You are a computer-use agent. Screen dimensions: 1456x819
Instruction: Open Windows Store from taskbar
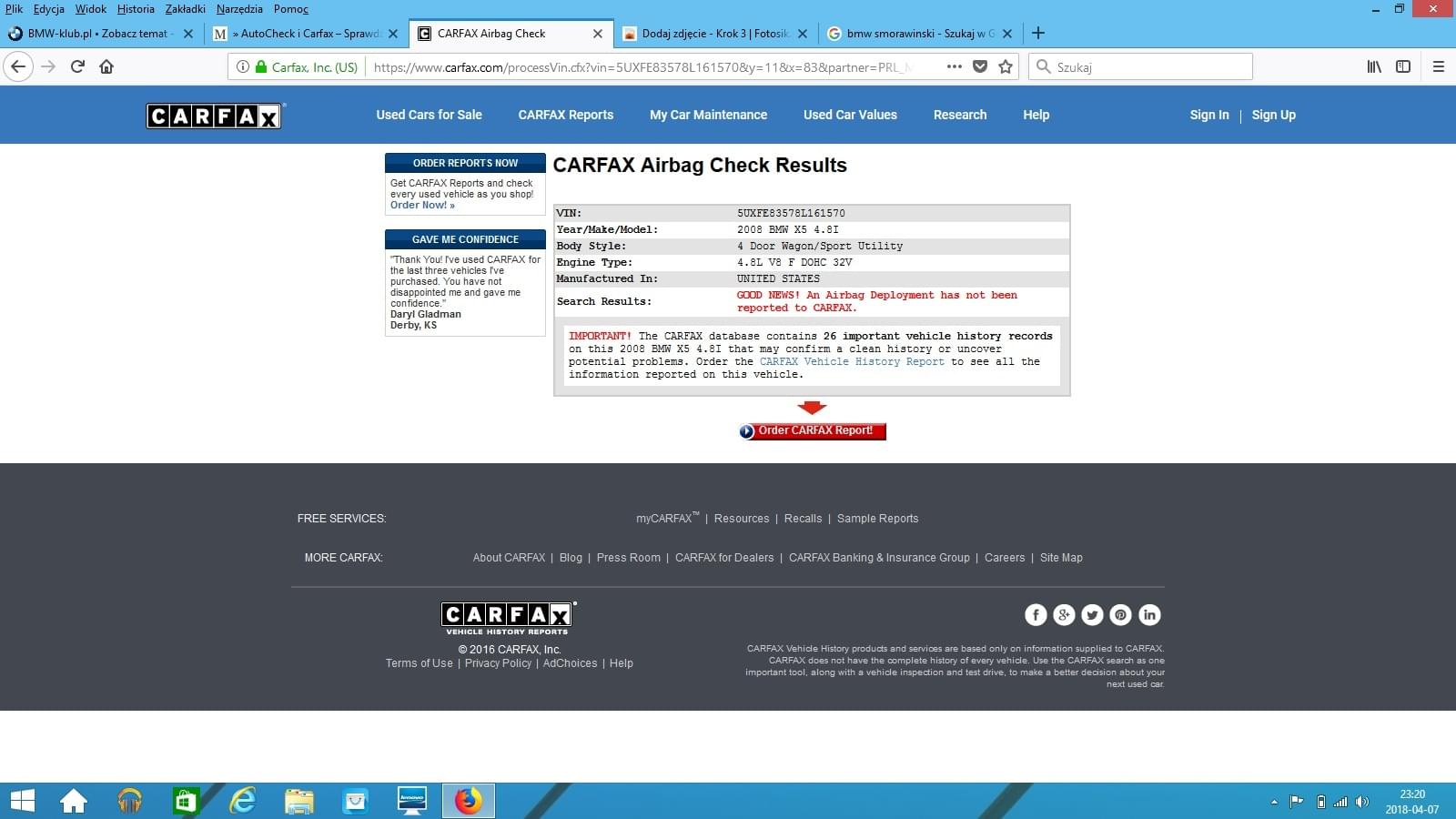point(186,801)
